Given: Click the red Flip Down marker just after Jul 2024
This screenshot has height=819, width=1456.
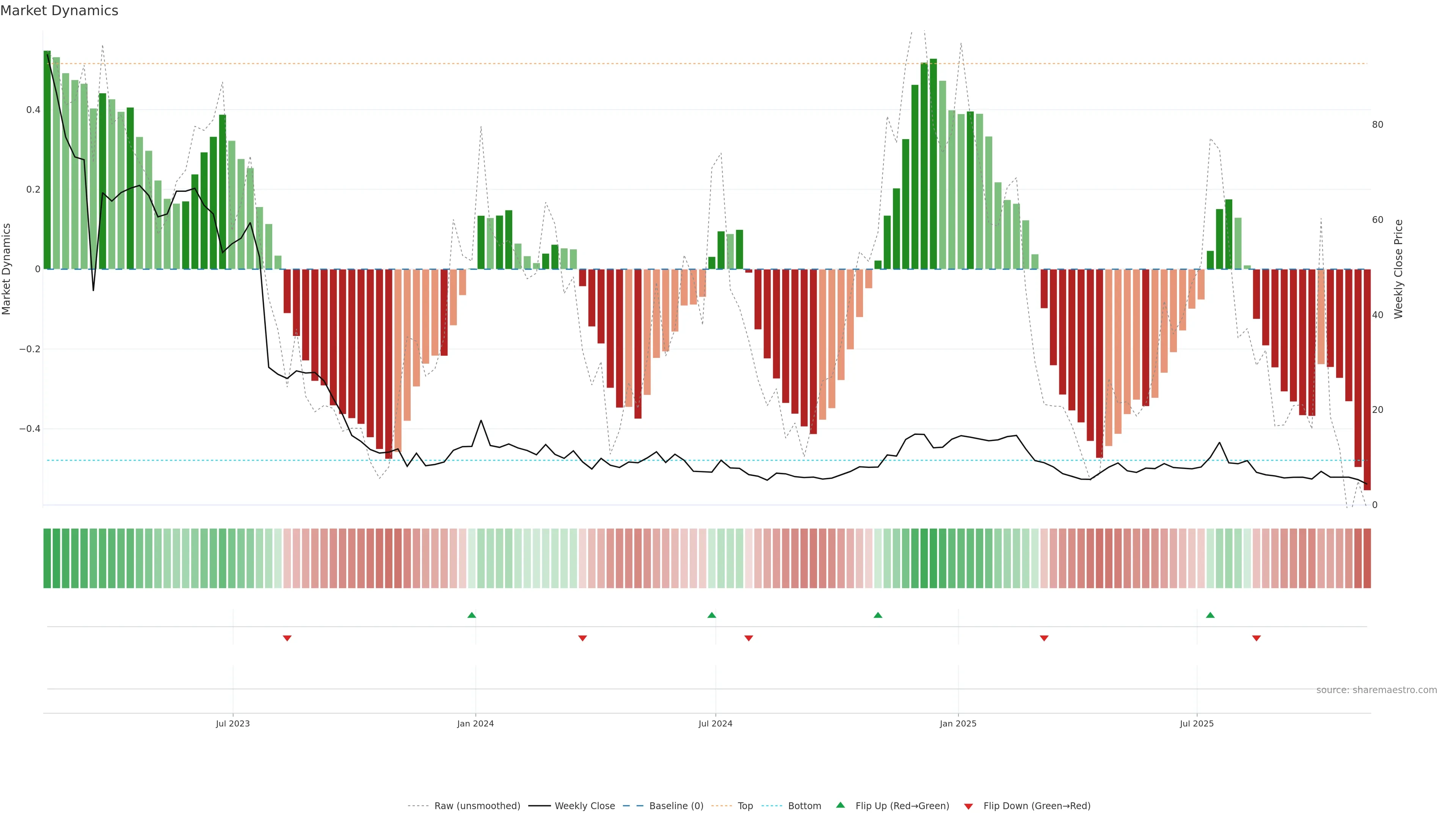Looking at the screenshot, I should (x=749, y=638).
